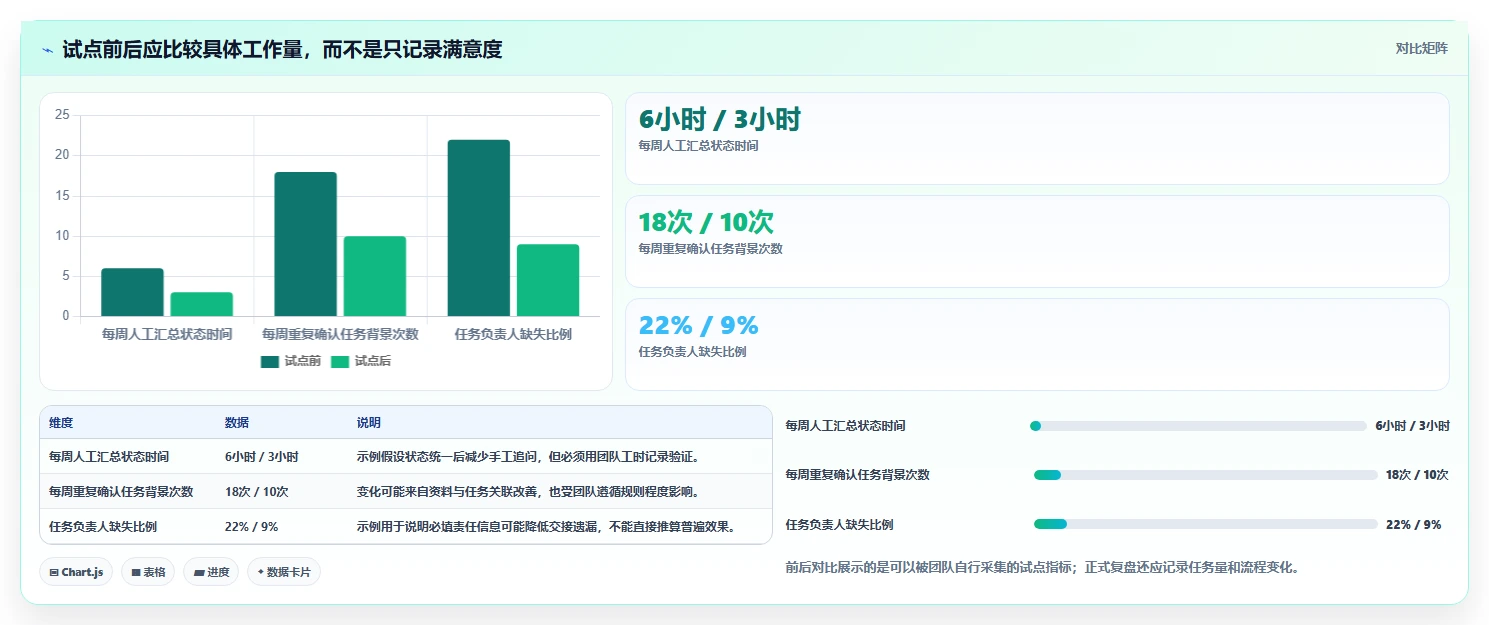1489x625 pixels.
Task: Click the footnote starting 前后对比展示的是
Action: (1042, 567)
